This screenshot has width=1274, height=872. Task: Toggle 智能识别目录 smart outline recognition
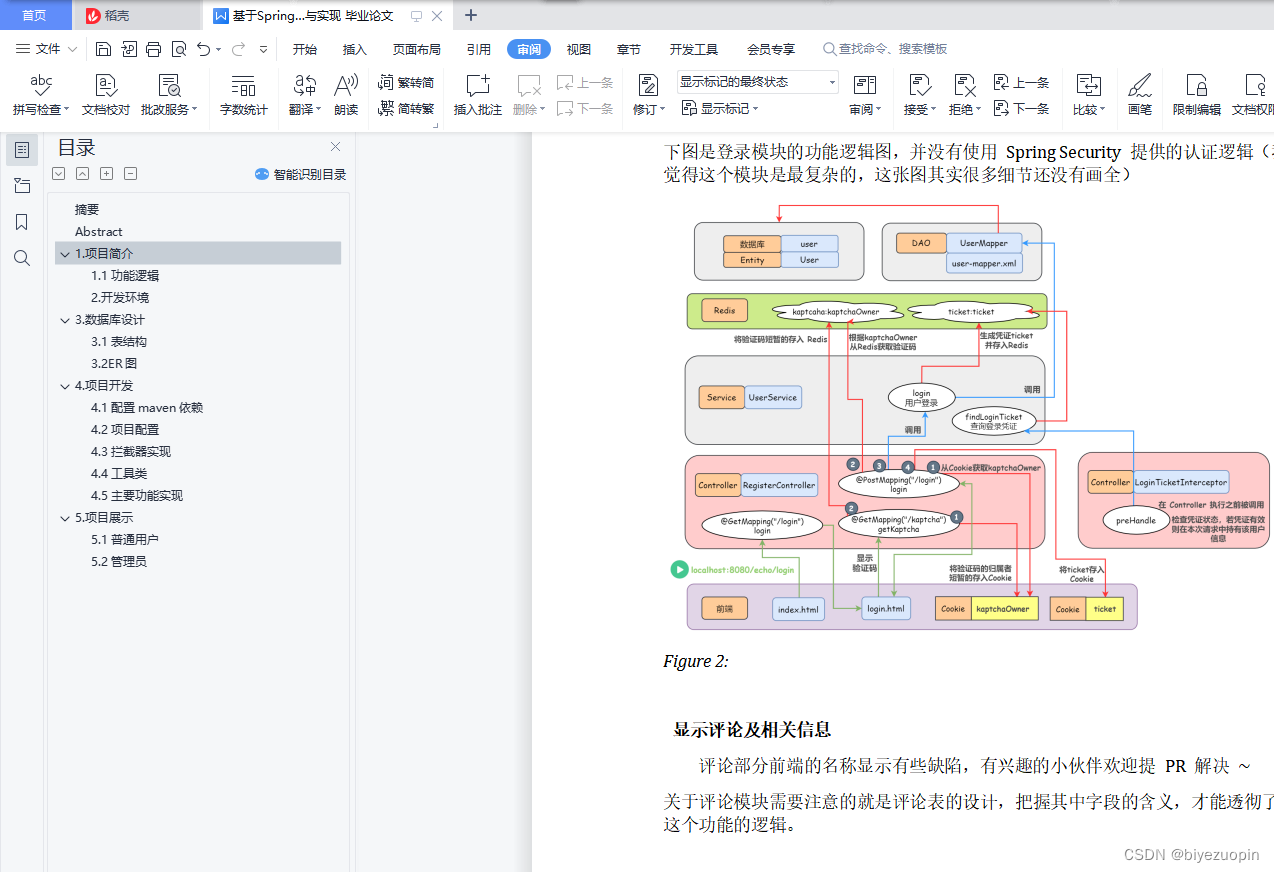300,174
